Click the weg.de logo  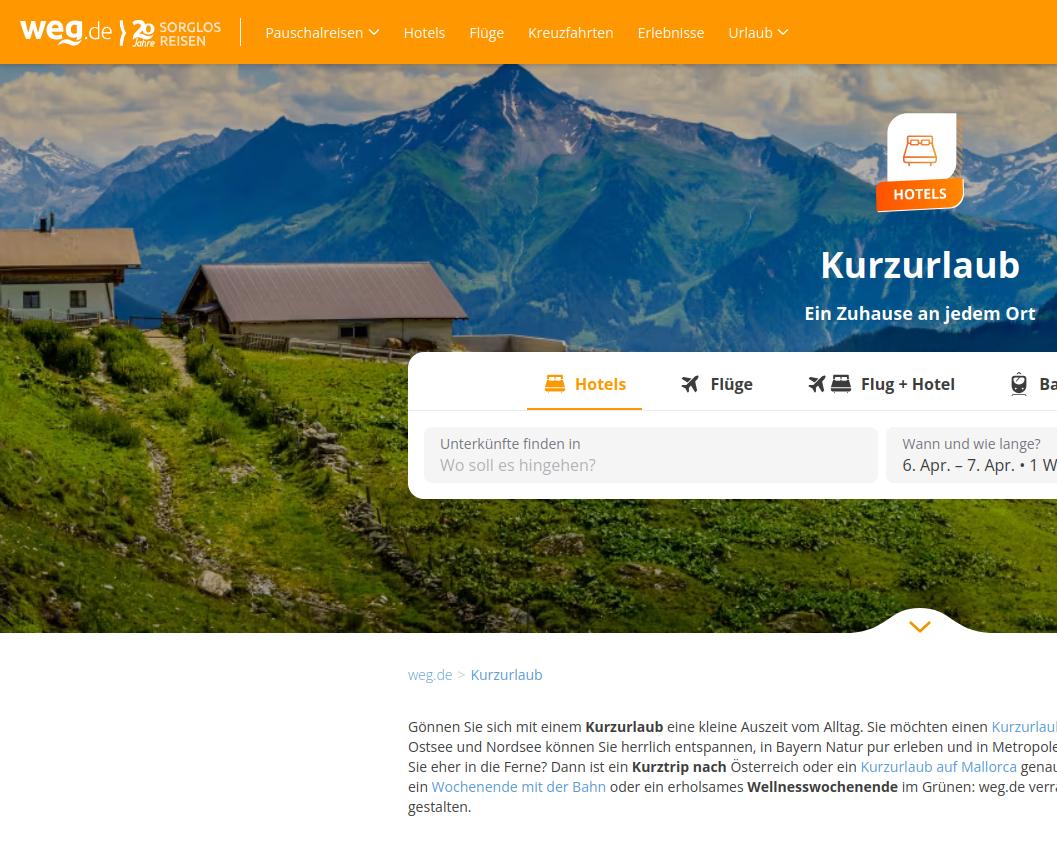pyautogui.click(x=66, y=32)
